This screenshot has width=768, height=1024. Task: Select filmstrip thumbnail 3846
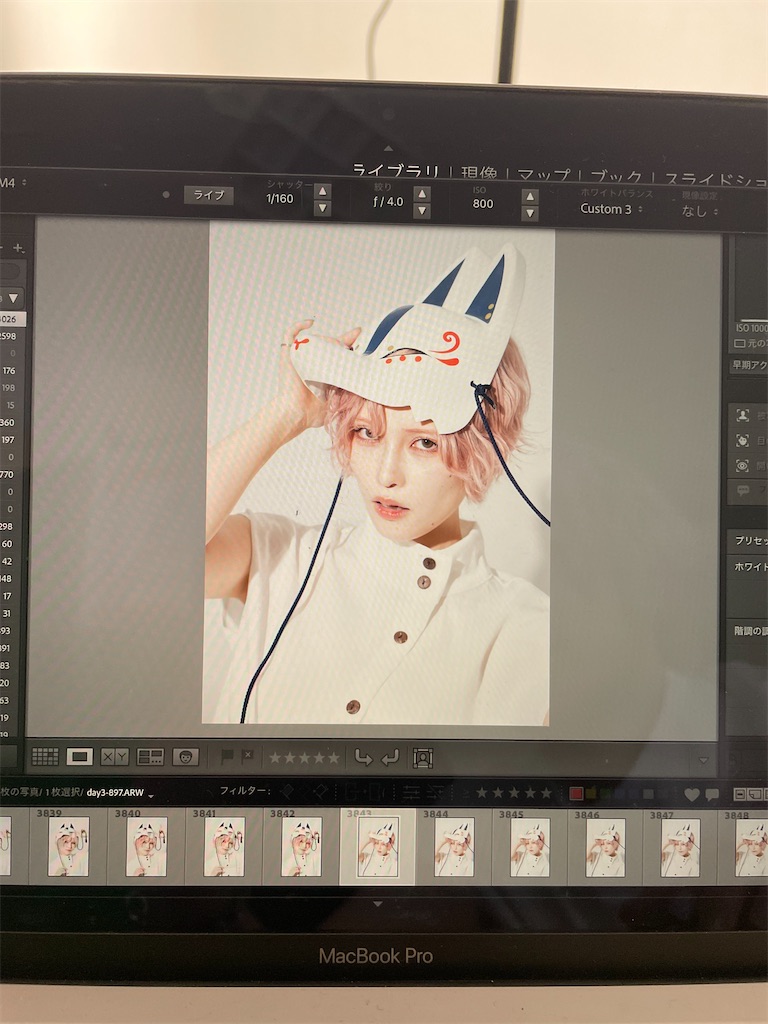[x=605, y=846]
